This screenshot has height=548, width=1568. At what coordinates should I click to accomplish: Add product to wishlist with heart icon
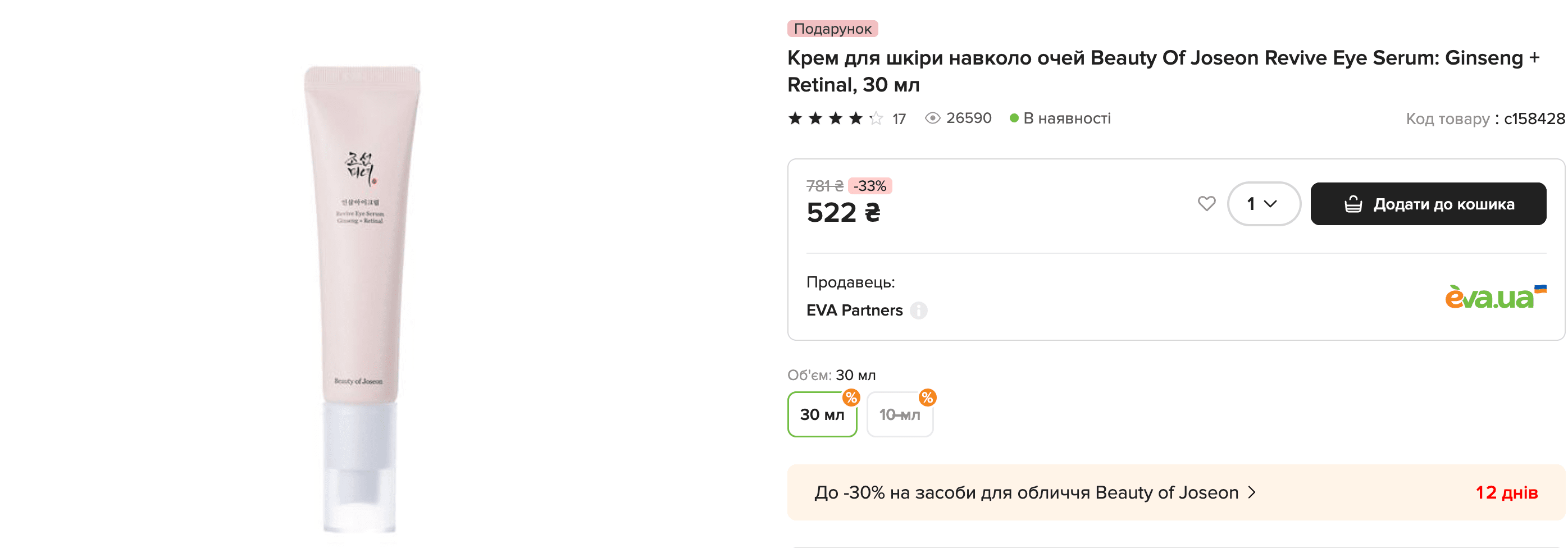(x=1206, y=203)
